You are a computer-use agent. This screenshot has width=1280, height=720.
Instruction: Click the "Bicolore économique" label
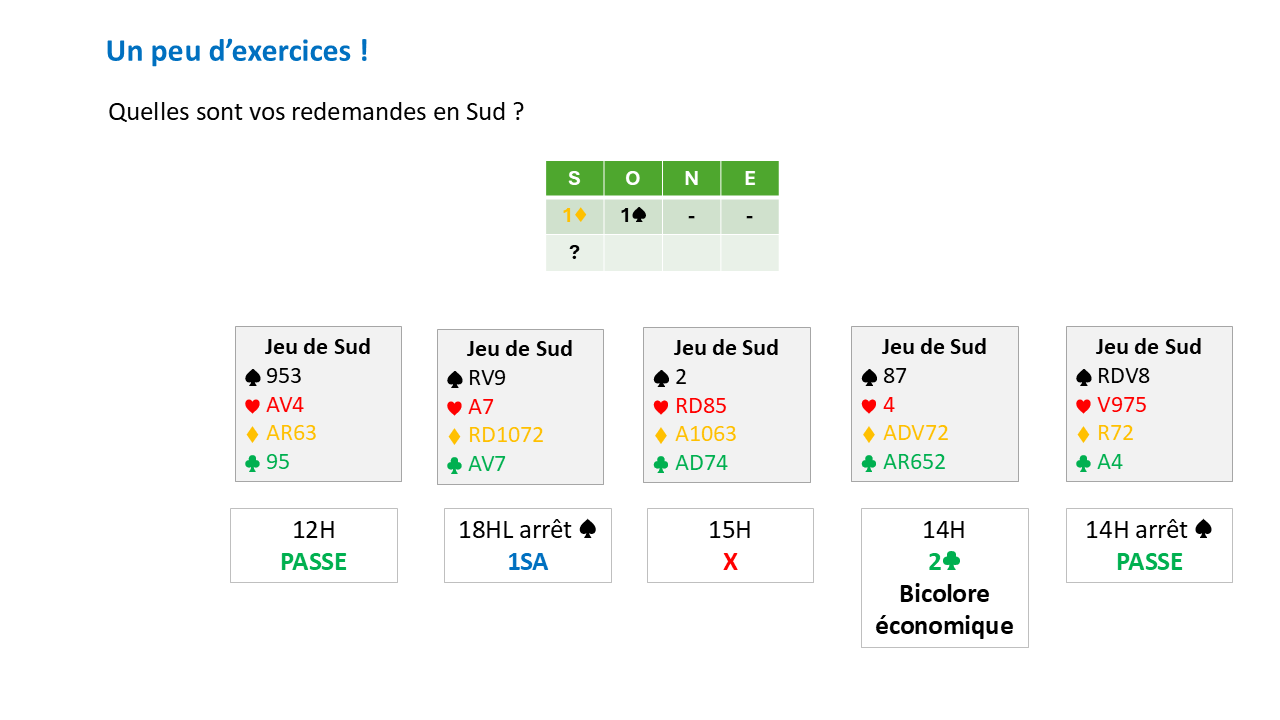[944, 610]
